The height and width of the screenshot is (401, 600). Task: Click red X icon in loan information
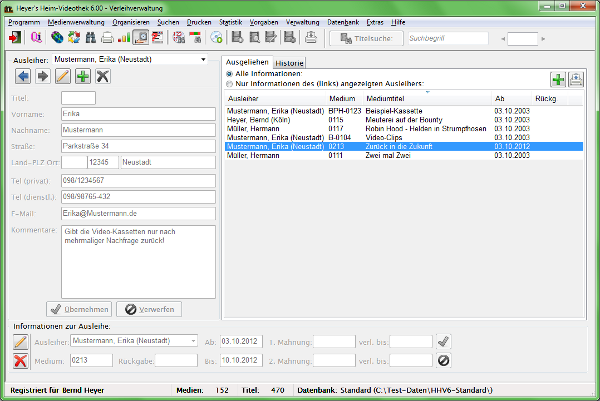tap(20, 360)
